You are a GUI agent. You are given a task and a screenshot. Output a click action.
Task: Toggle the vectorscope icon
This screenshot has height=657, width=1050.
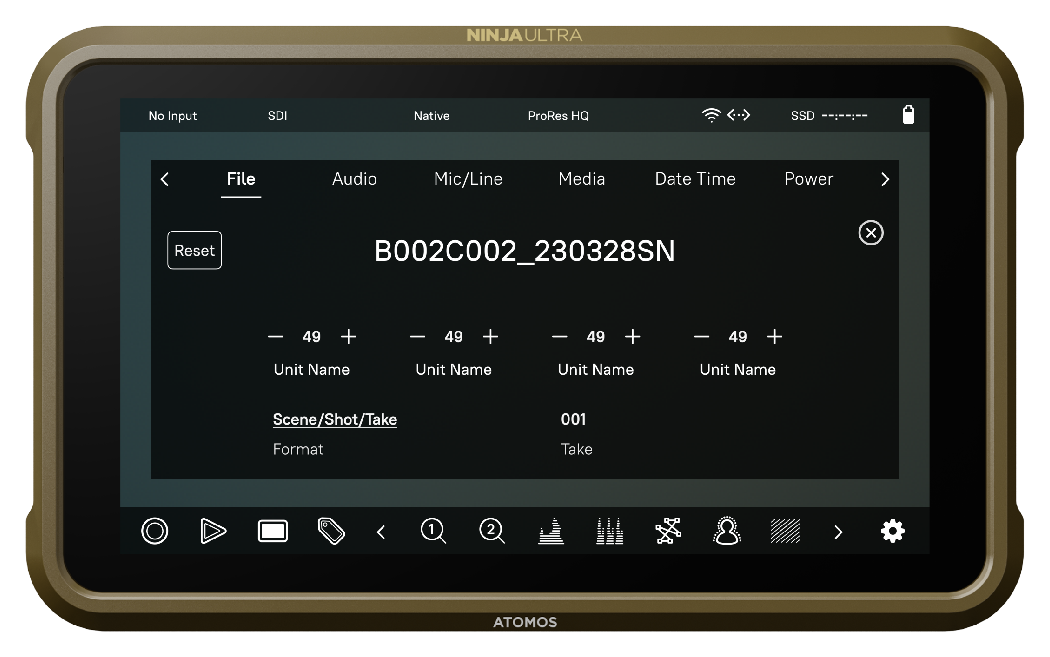[668, 532]
